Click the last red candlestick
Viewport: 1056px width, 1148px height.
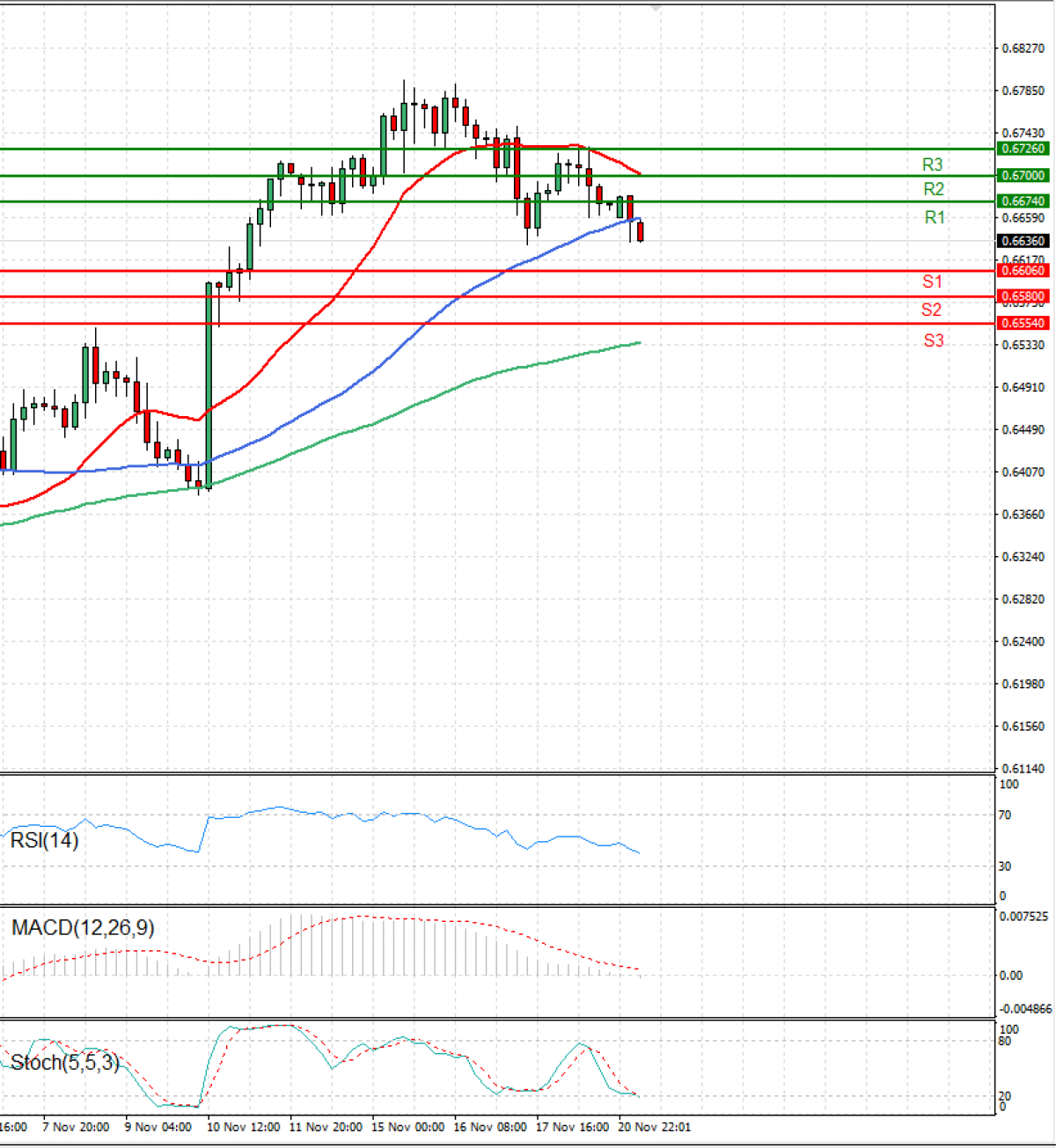pos(641,231)
